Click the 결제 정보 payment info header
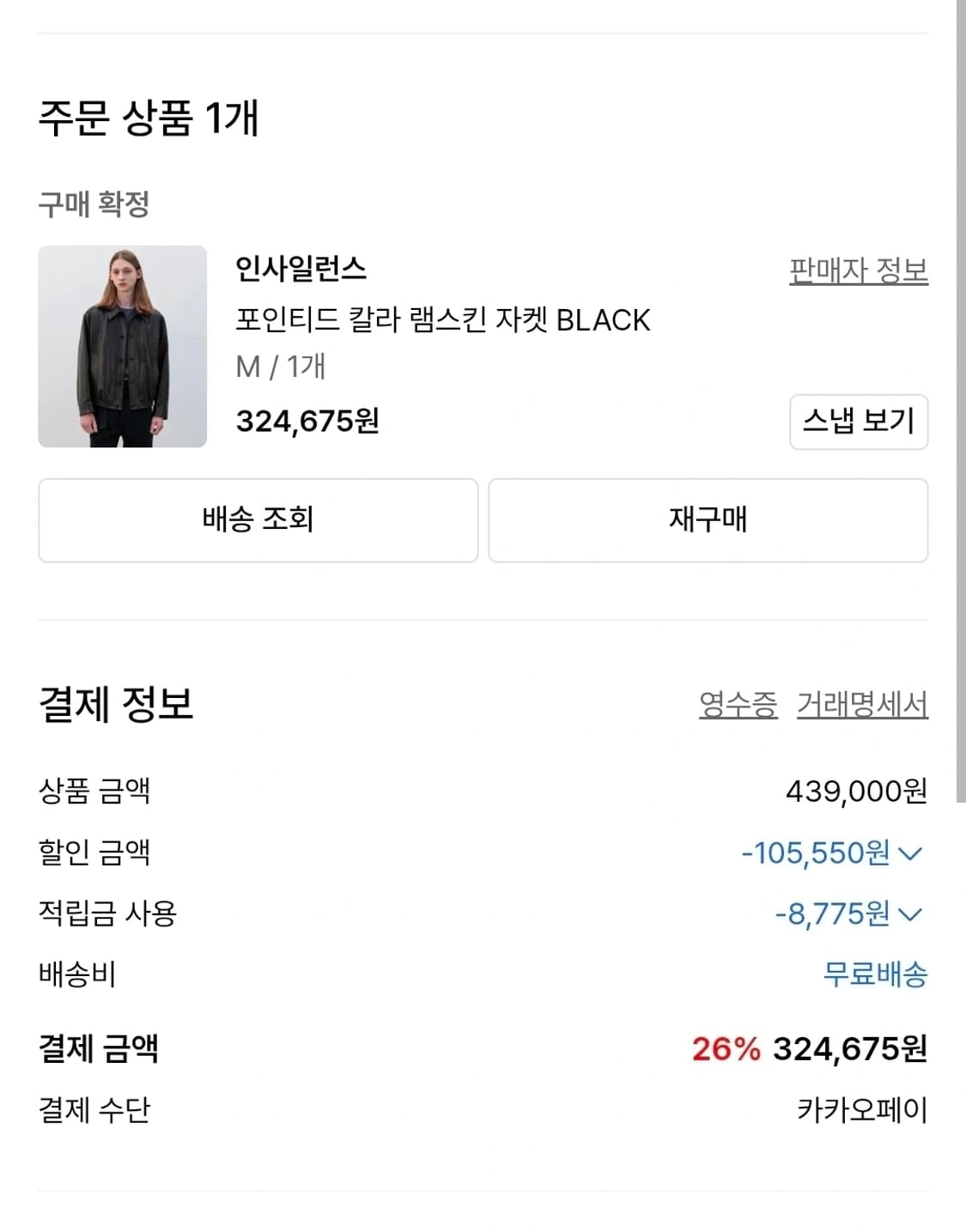Screen dimensions: 966x1232 point(114,704)
